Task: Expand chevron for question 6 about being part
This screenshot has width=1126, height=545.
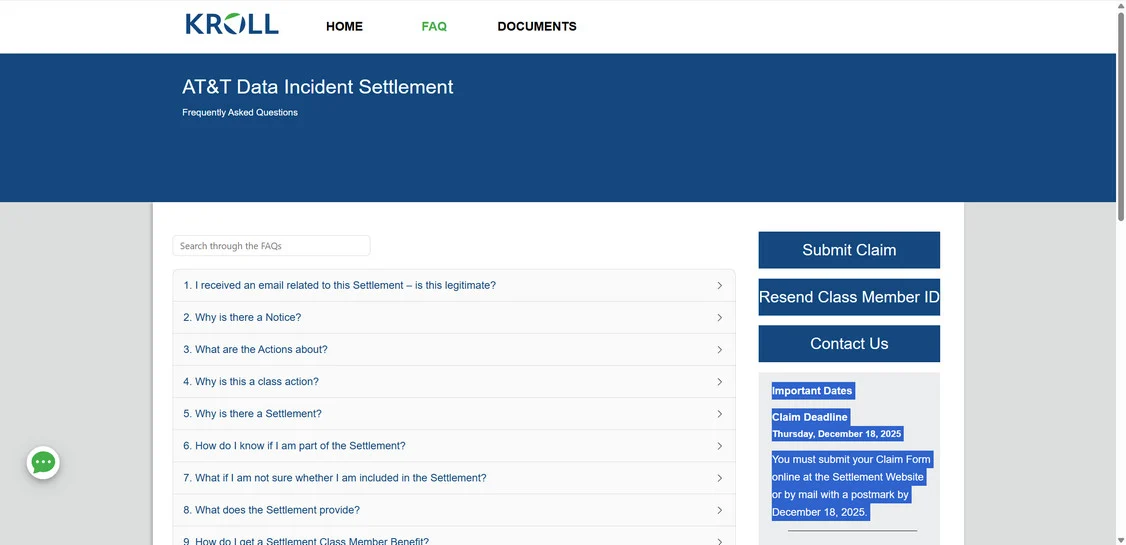Action: [x=720, y=446]
